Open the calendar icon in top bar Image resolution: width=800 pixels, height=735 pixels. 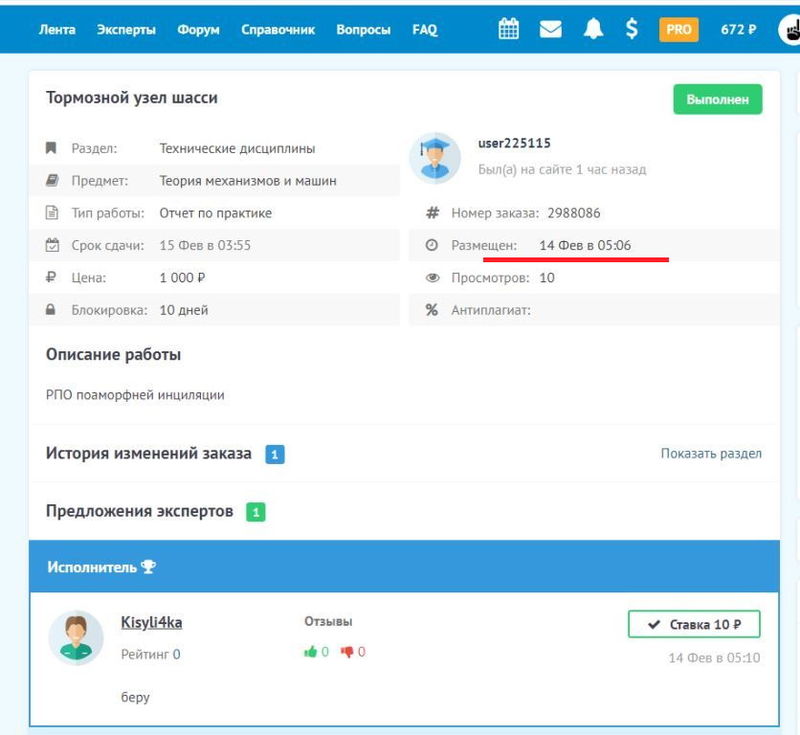point(509,29)
